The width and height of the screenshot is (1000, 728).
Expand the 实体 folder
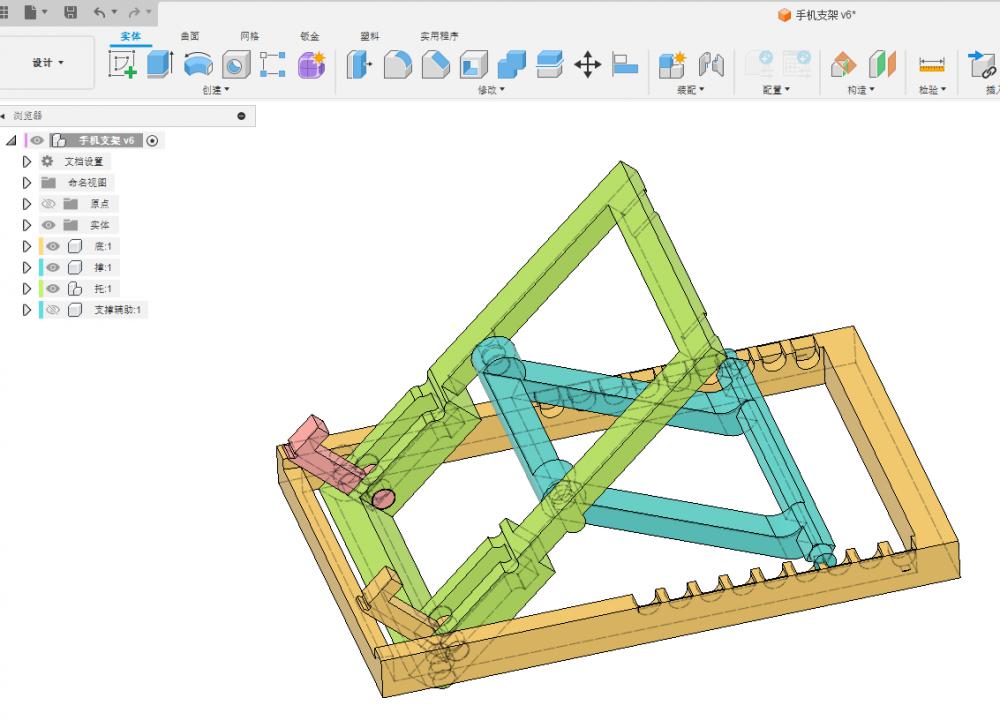click(27, 225)
